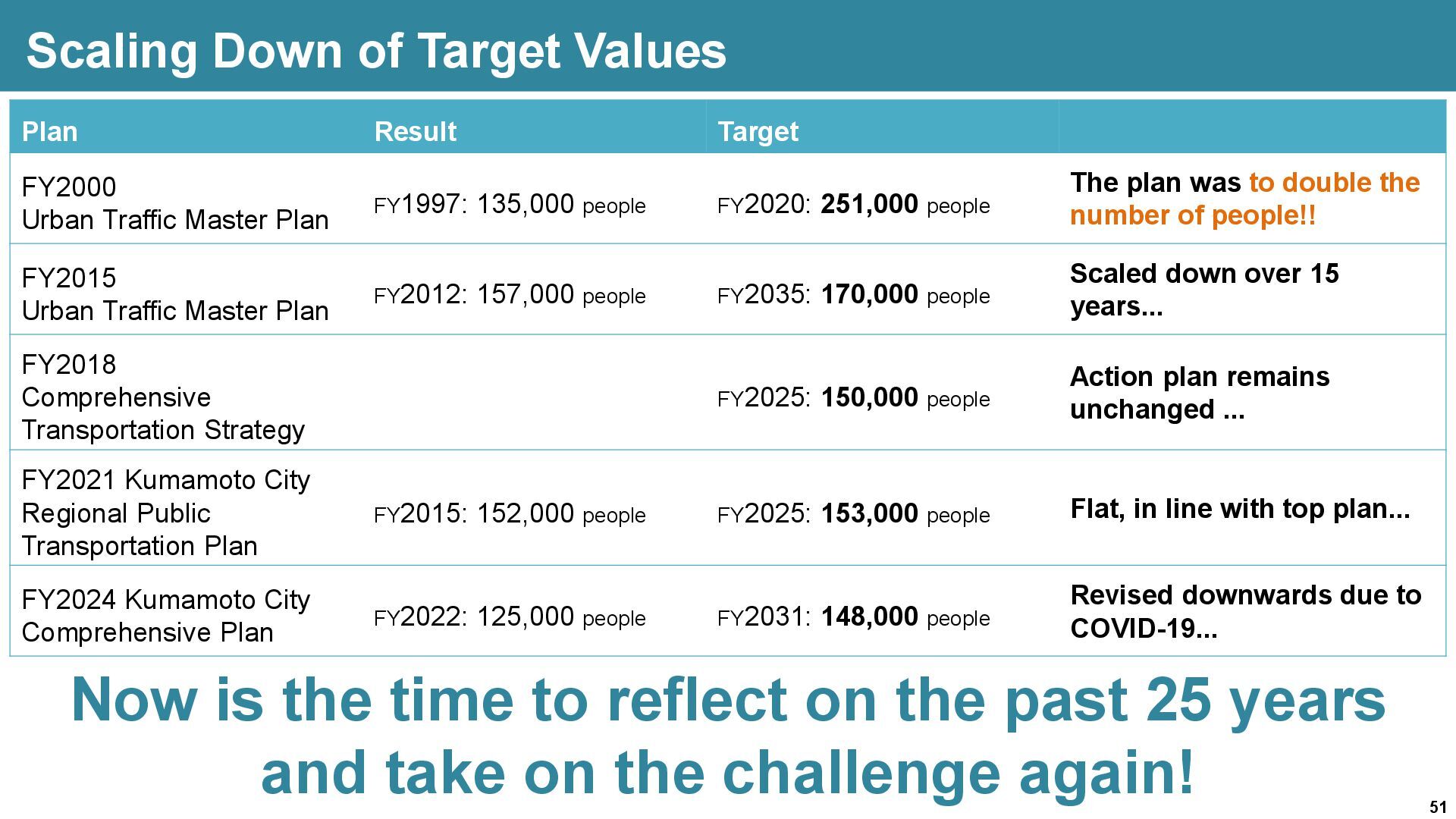
Task: Click the FY2025: 150,000 people target
Action: pyautogui.click(x=853, y=397)
